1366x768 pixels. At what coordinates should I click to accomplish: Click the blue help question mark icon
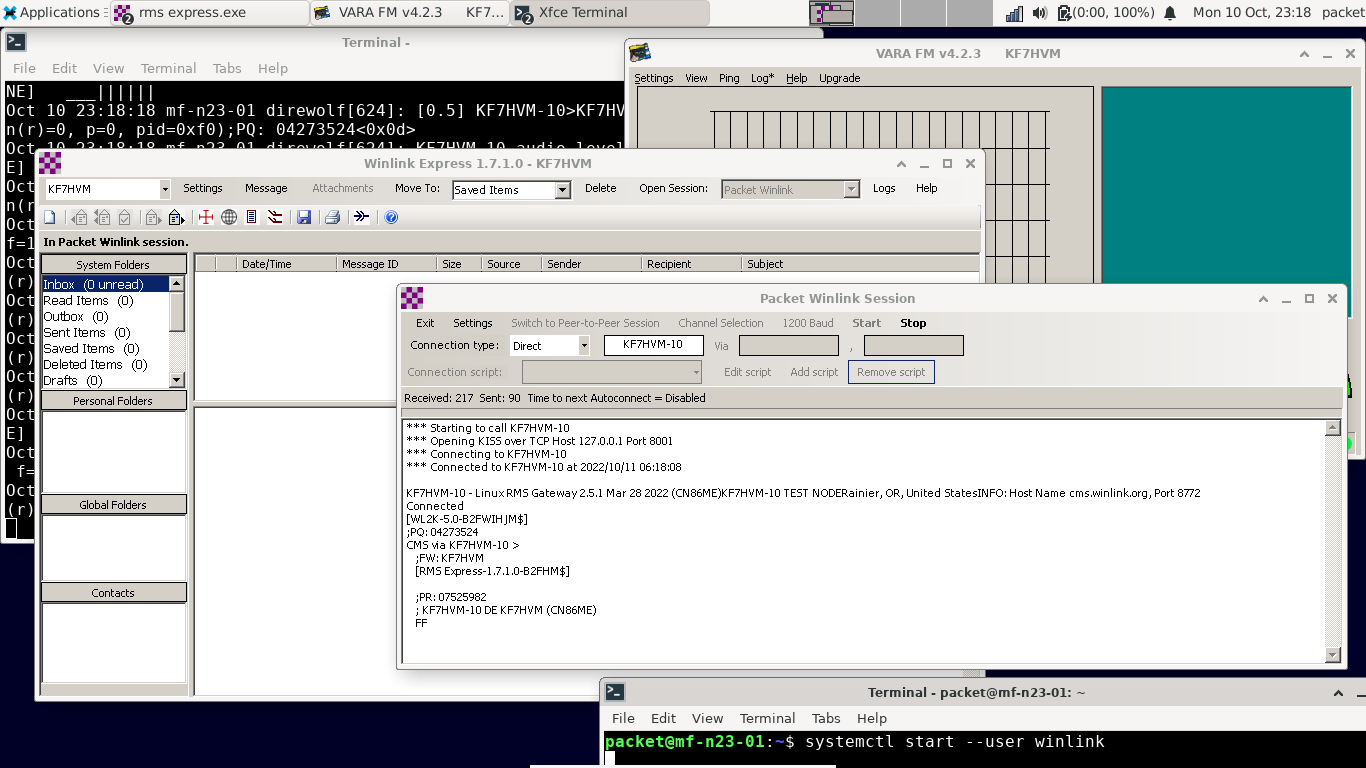coord(391,217)
